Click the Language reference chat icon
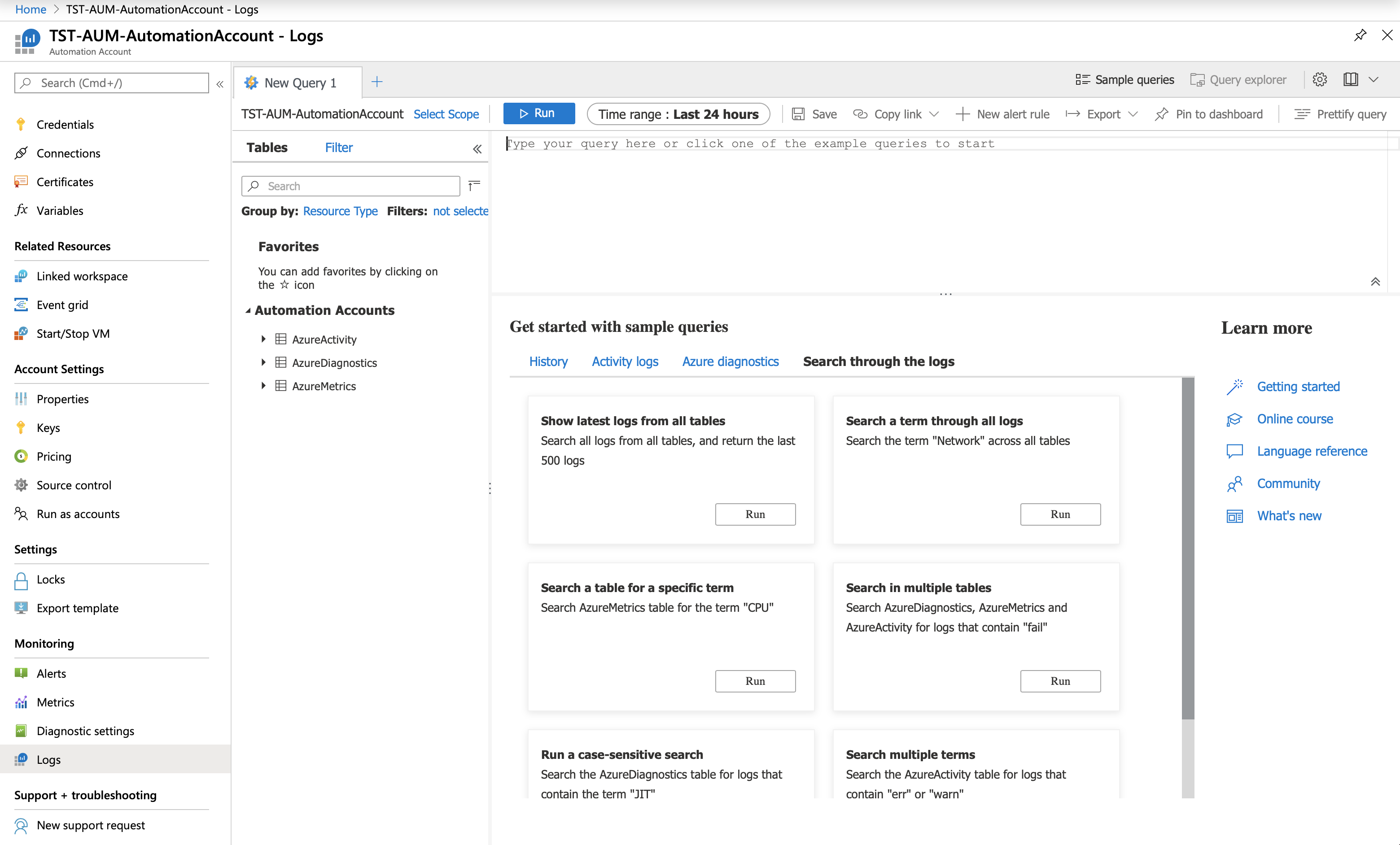Image resolution: width=1400 pixels, height=845 pixels. [x=1235, y=452]
